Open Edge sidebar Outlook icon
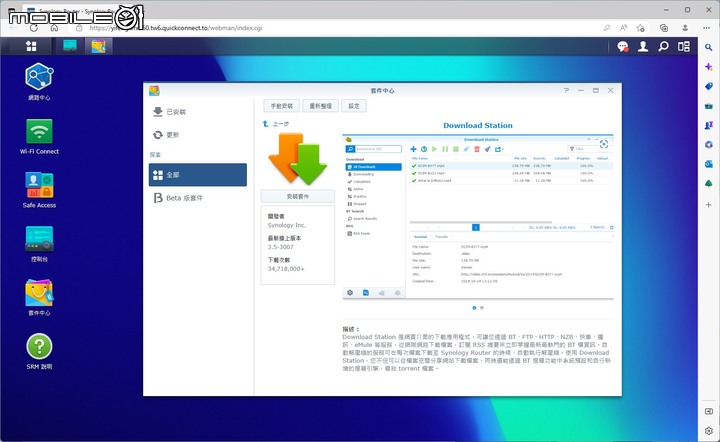Image resolution: width=720 pixels, height=442 pixels. coord(709,164)
